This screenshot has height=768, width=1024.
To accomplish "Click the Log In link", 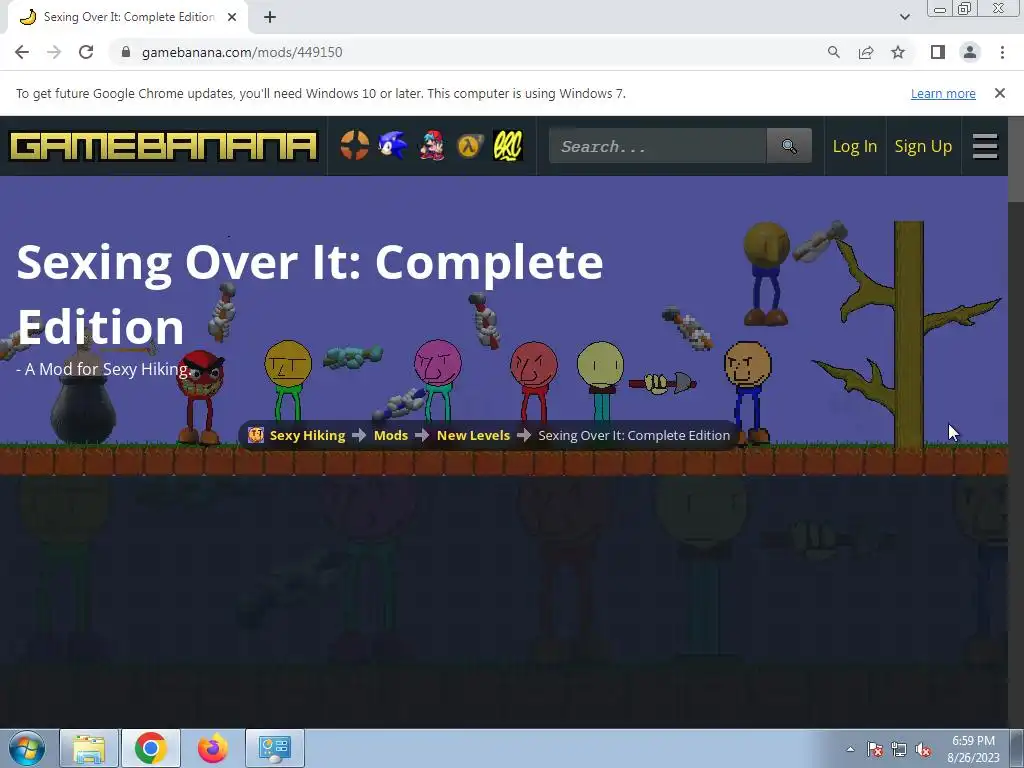I will pyautogui.click(x=854, y=146).
